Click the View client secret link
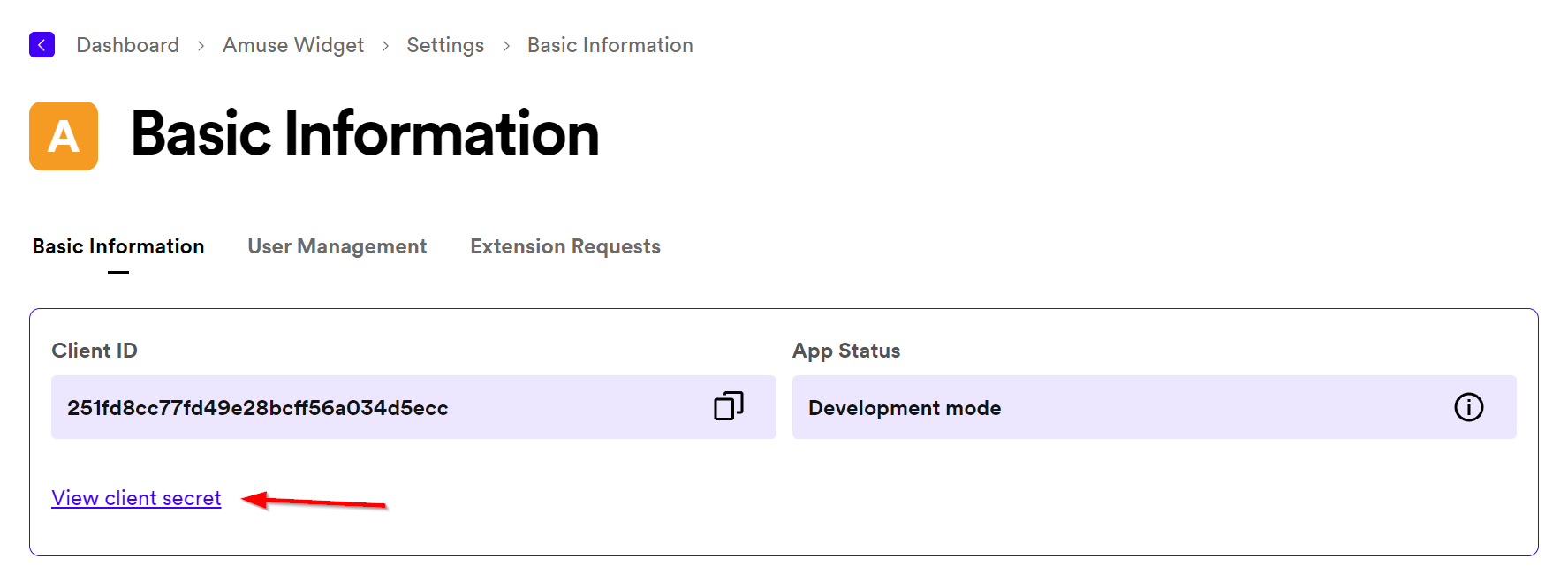This screenshot has height=574, width=1568. tap(136, 498)
